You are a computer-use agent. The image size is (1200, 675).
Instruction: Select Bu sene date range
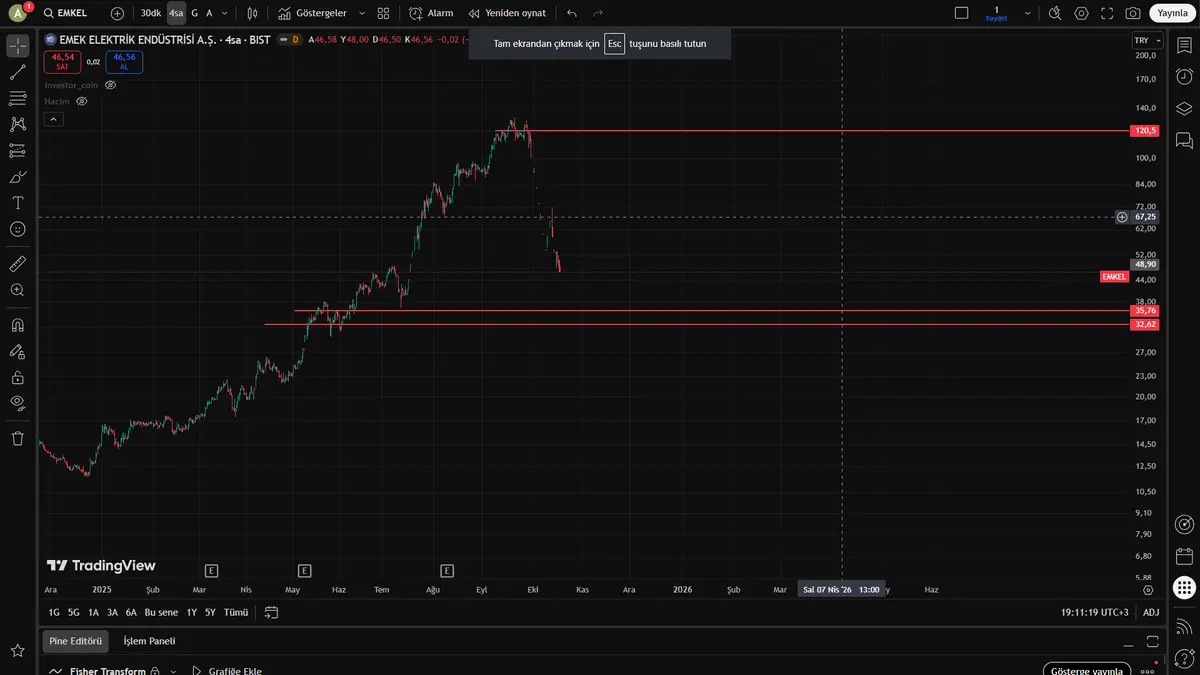pyautogui.click(x=161, y=612)
